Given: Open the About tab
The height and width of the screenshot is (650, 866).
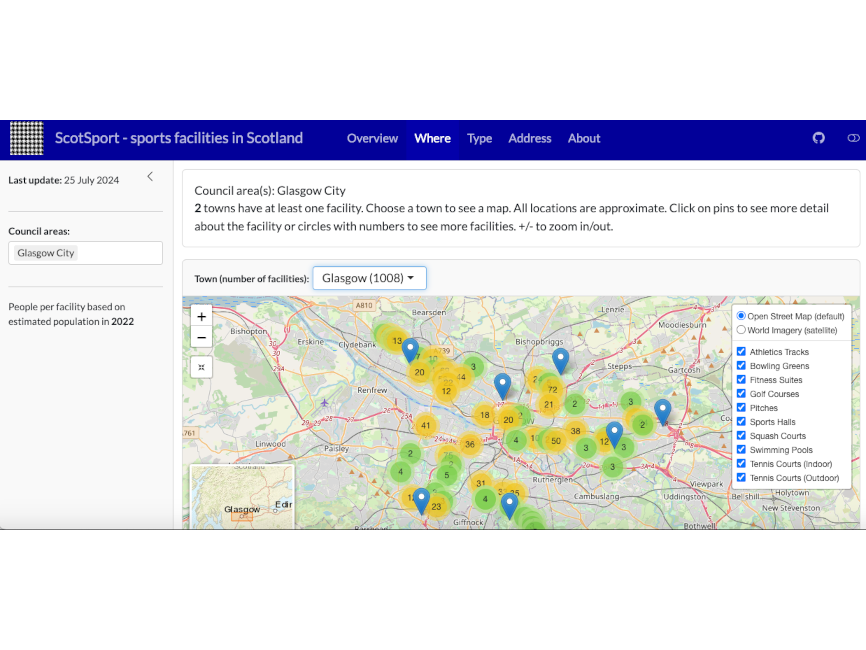Looking at the screenshot, I should (584, 139).
